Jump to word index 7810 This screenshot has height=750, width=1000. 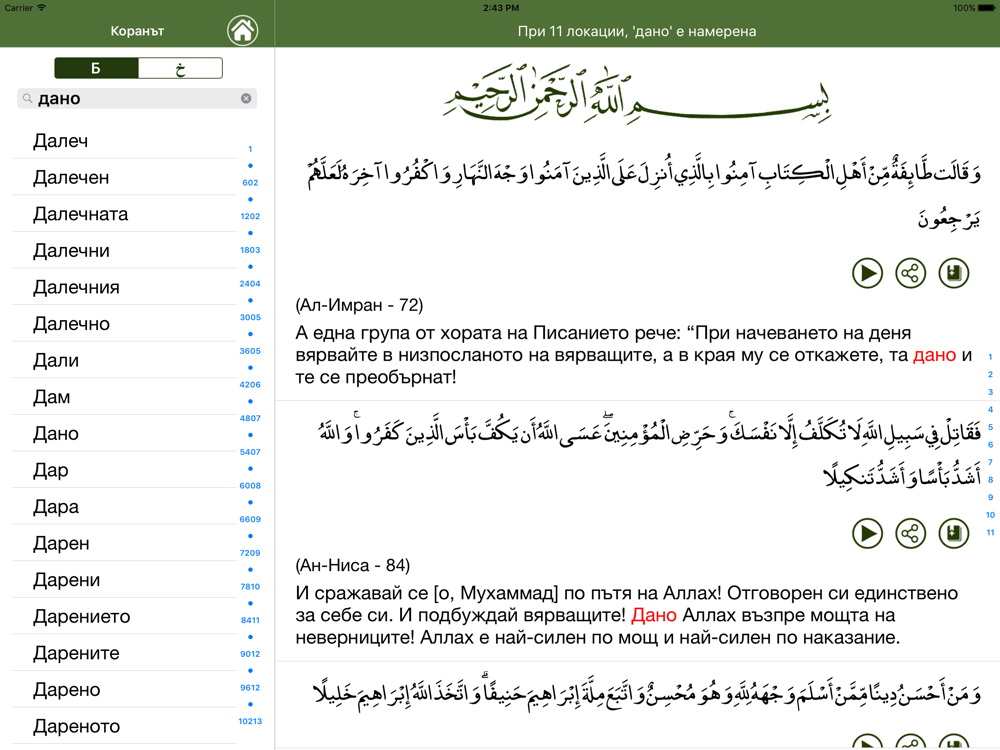[250, 586]
